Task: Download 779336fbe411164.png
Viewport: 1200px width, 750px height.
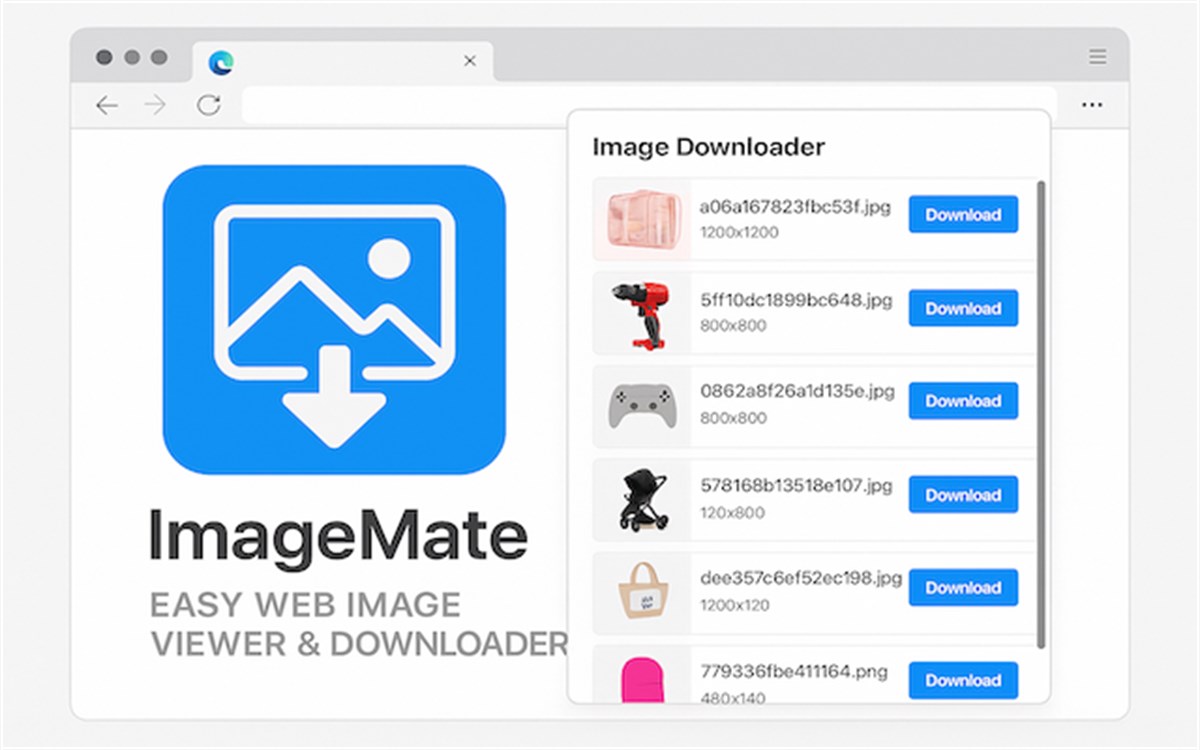Action: coord(963,680)
